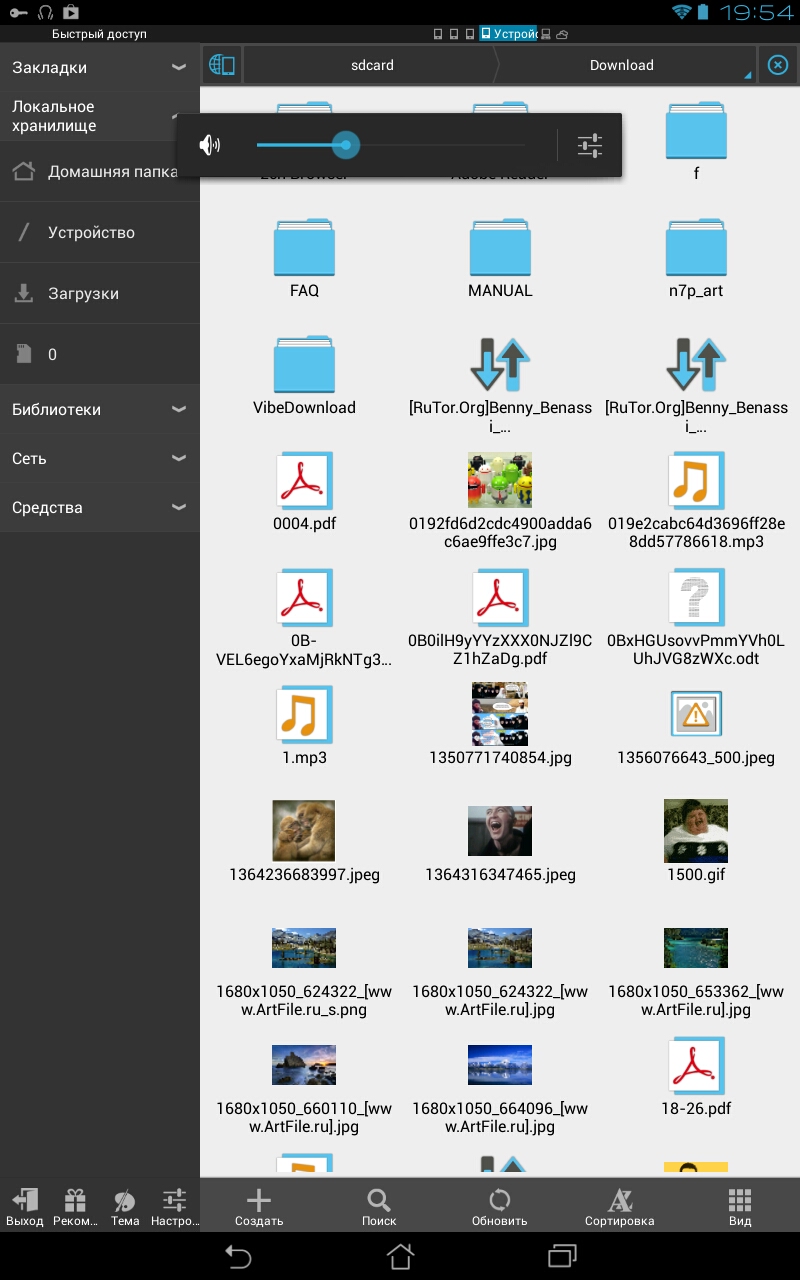The height and width of the screenshot is (1280, 800).
Task: Open the Реком... gift icon
Action: point(75,1206)
